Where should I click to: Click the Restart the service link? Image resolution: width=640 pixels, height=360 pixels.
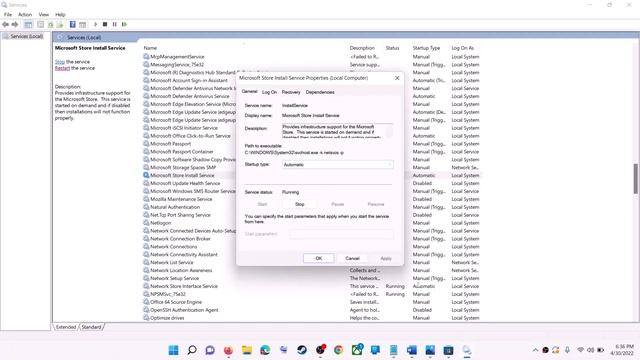click(62, 68)
